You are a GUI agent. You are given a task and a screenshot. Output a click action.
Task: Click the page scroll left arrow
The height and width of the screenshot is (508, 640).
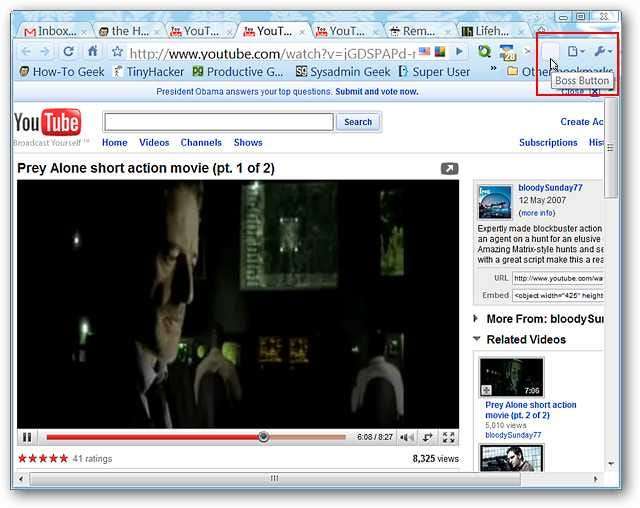point(21,479)
